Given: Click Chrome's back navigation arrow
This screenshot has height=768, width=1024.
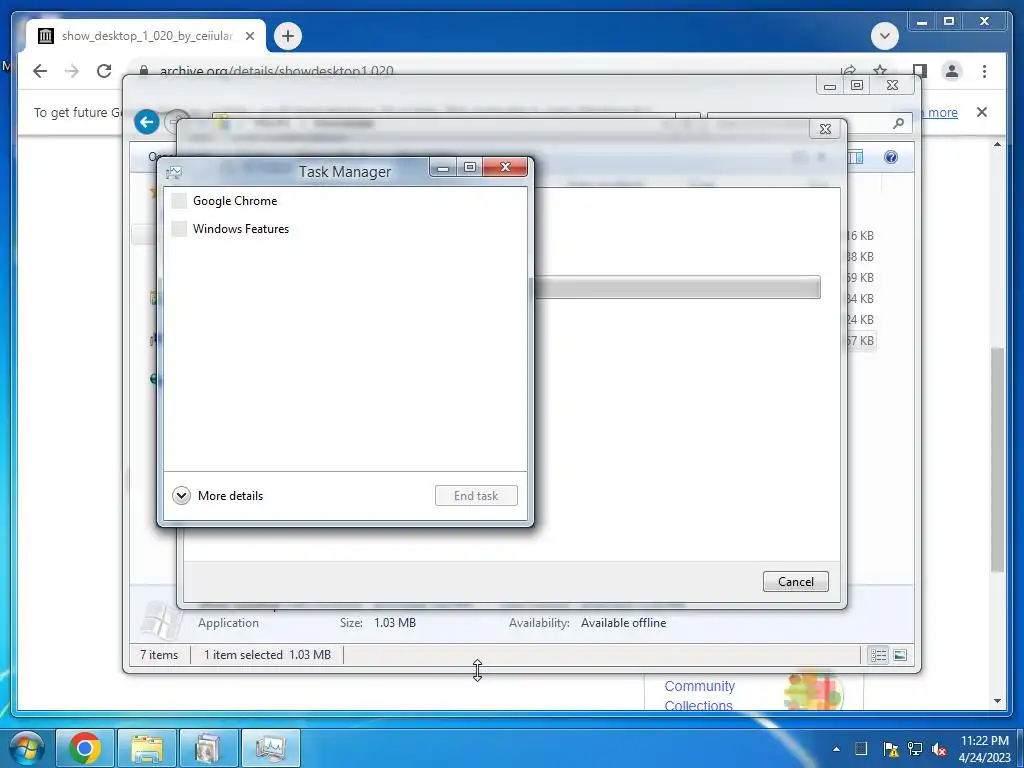Looking at the screenshot, I should point(40,71).
